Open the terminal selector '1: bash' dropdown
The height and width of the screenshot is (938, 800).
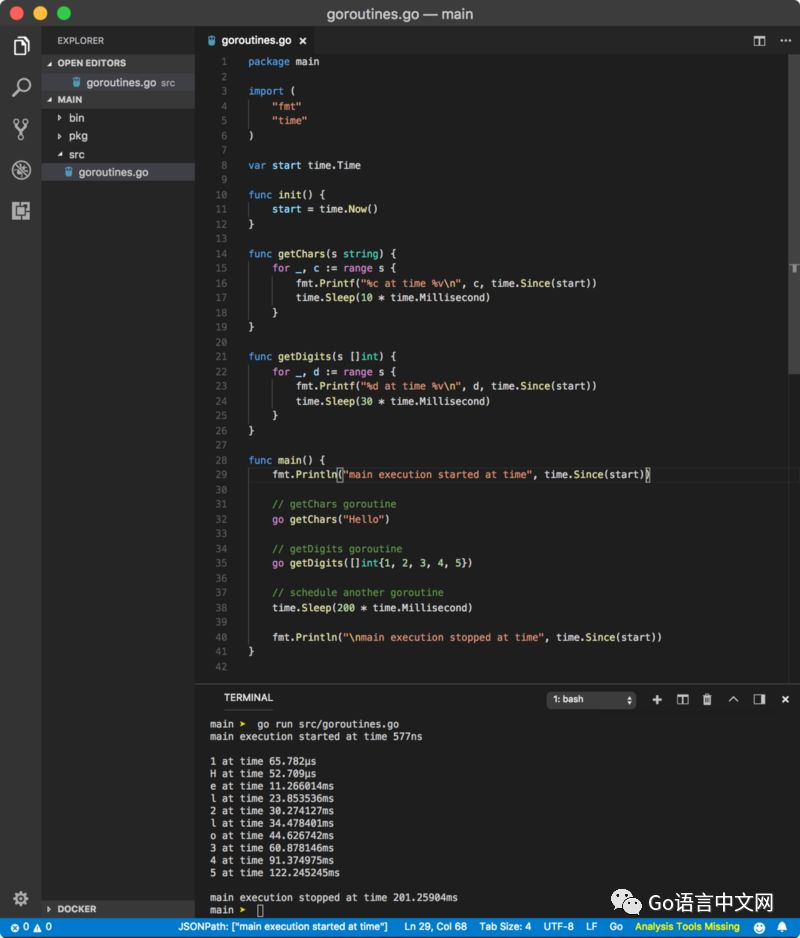(x=591, y=699)
